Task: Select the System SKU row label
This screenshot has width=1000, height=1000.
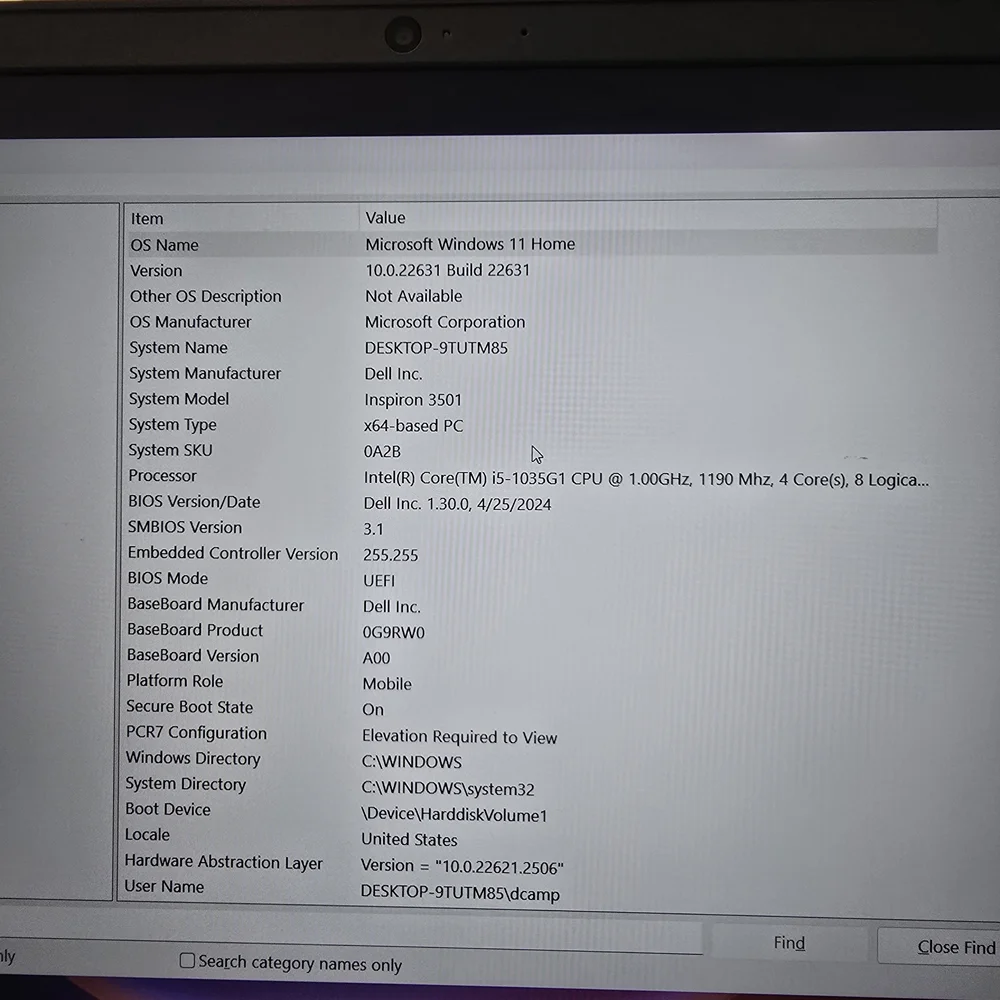Action: [170, 450]
